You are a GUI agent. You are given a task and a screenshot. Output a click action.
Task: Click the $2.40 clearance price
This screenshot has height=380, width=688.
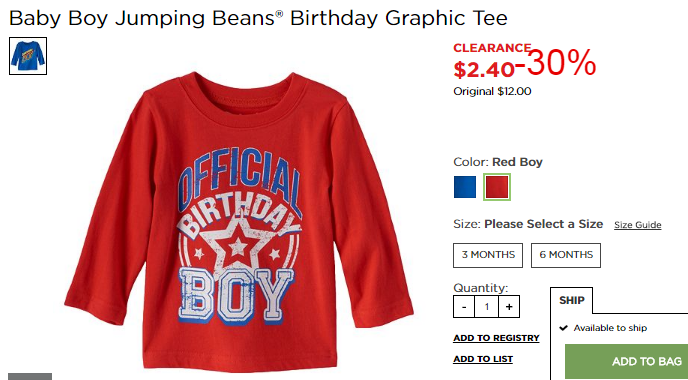(484, 69)
